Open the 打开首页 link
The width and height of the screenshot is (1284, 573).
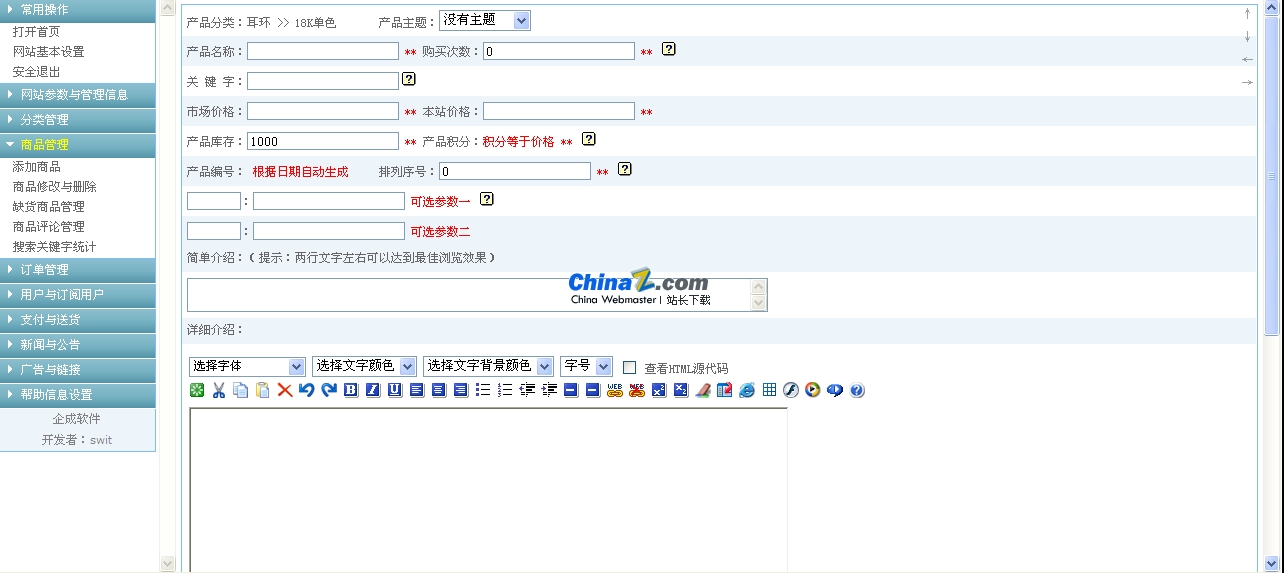click(36, 32)
